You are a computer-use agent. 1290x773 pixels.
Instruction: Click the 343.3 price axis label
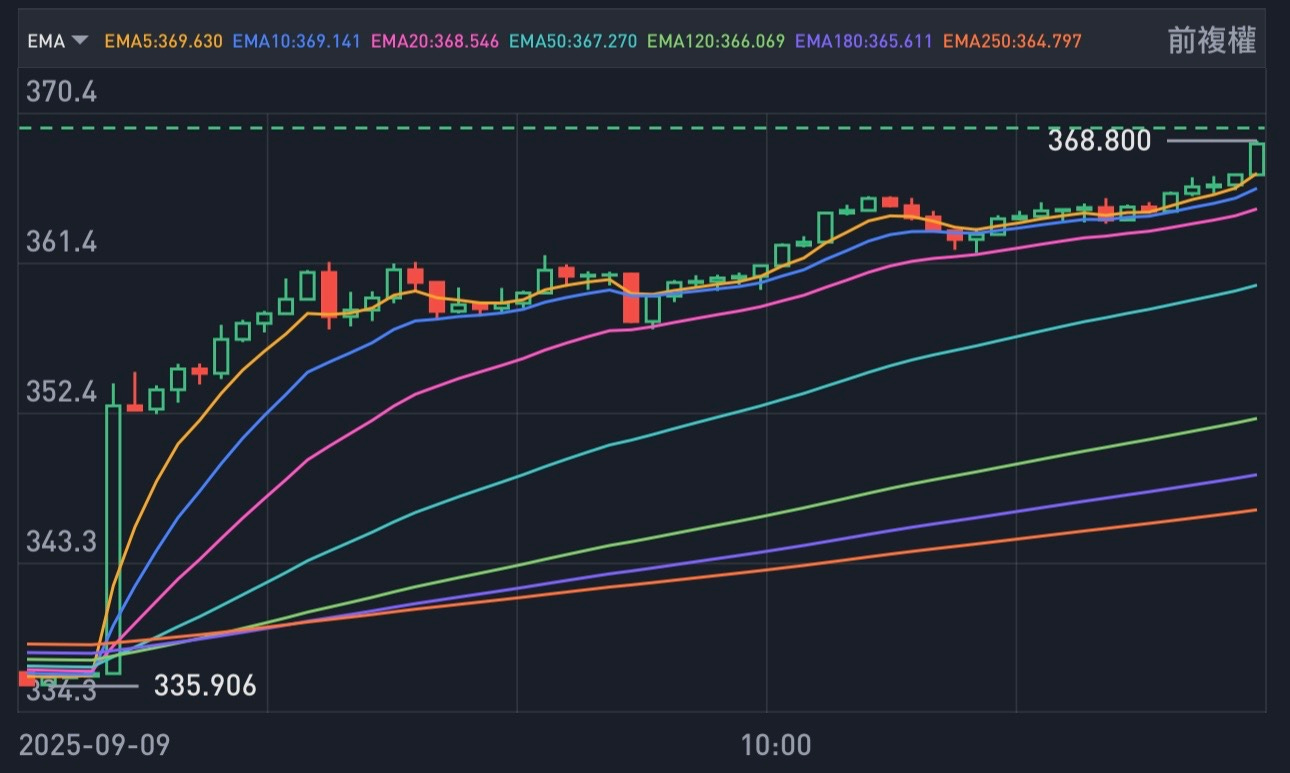[61, 541]
